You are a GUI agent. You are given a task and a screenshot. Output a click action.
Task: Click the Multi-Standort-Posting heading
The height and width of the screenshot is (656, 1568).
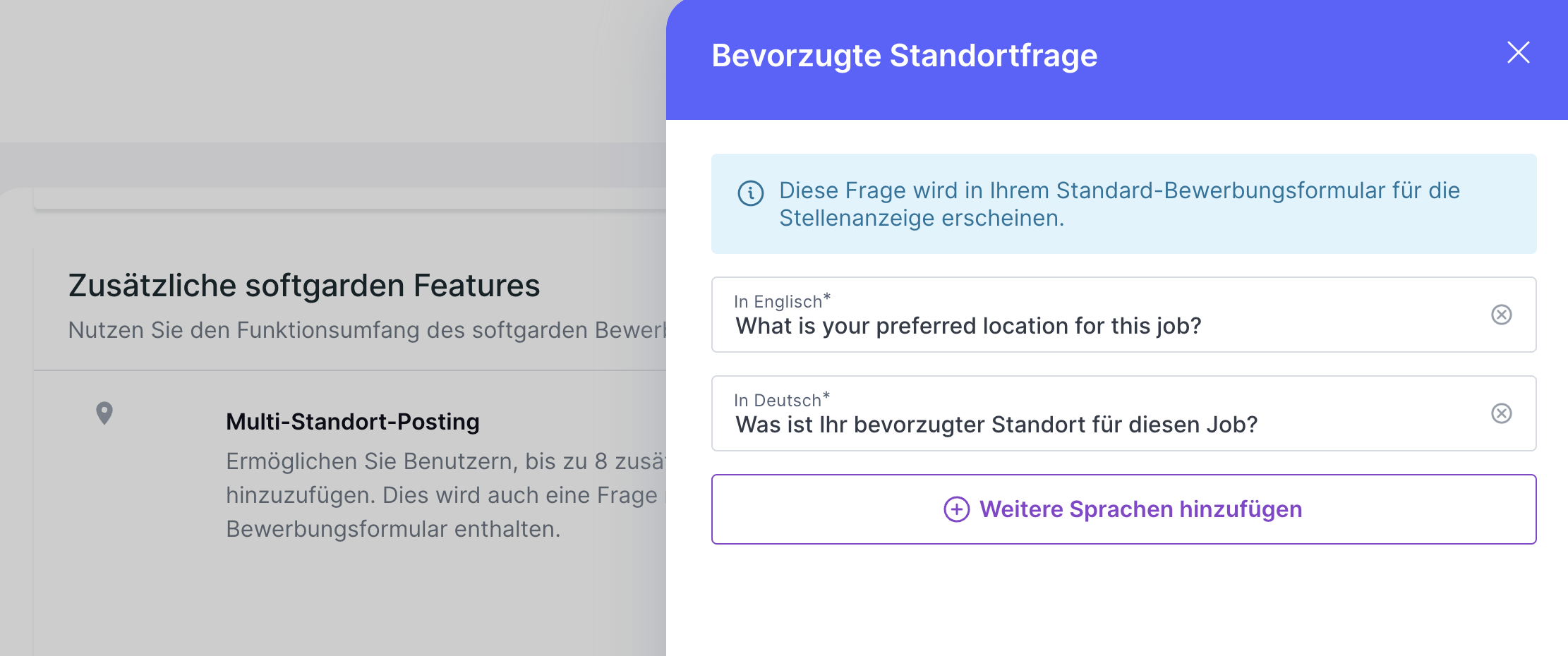click(352, 422)
